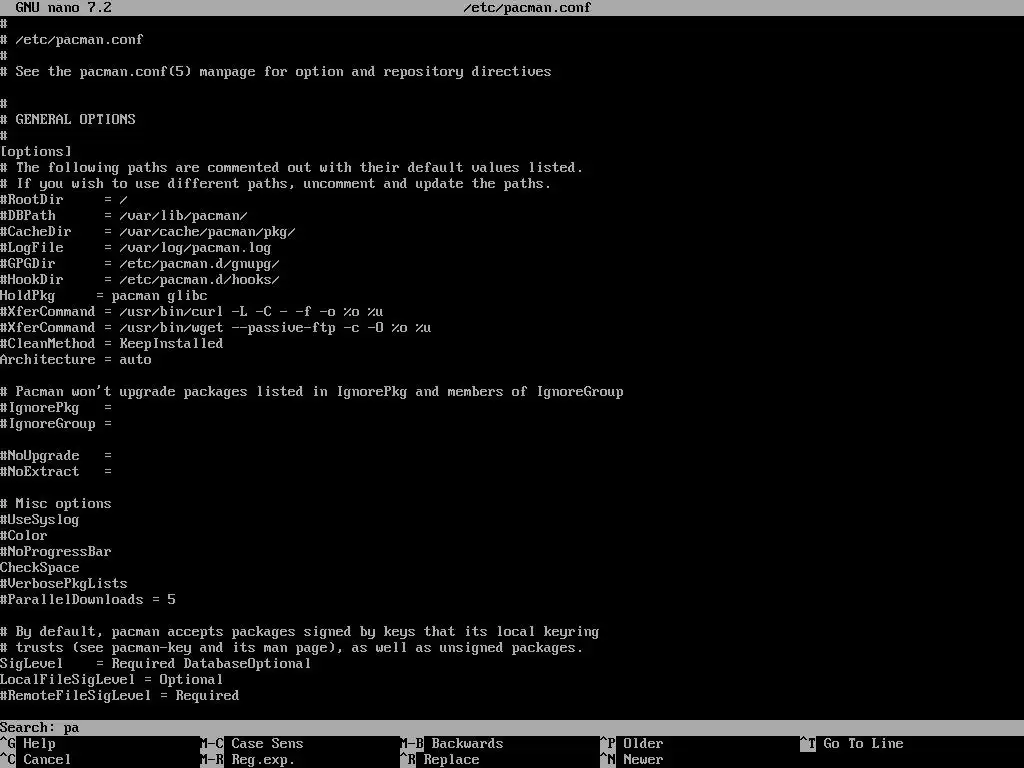The height and width of the screenshot is (768, 1024).
Task: Click the #NoExtract line
Action: click(x=56, y=472)
